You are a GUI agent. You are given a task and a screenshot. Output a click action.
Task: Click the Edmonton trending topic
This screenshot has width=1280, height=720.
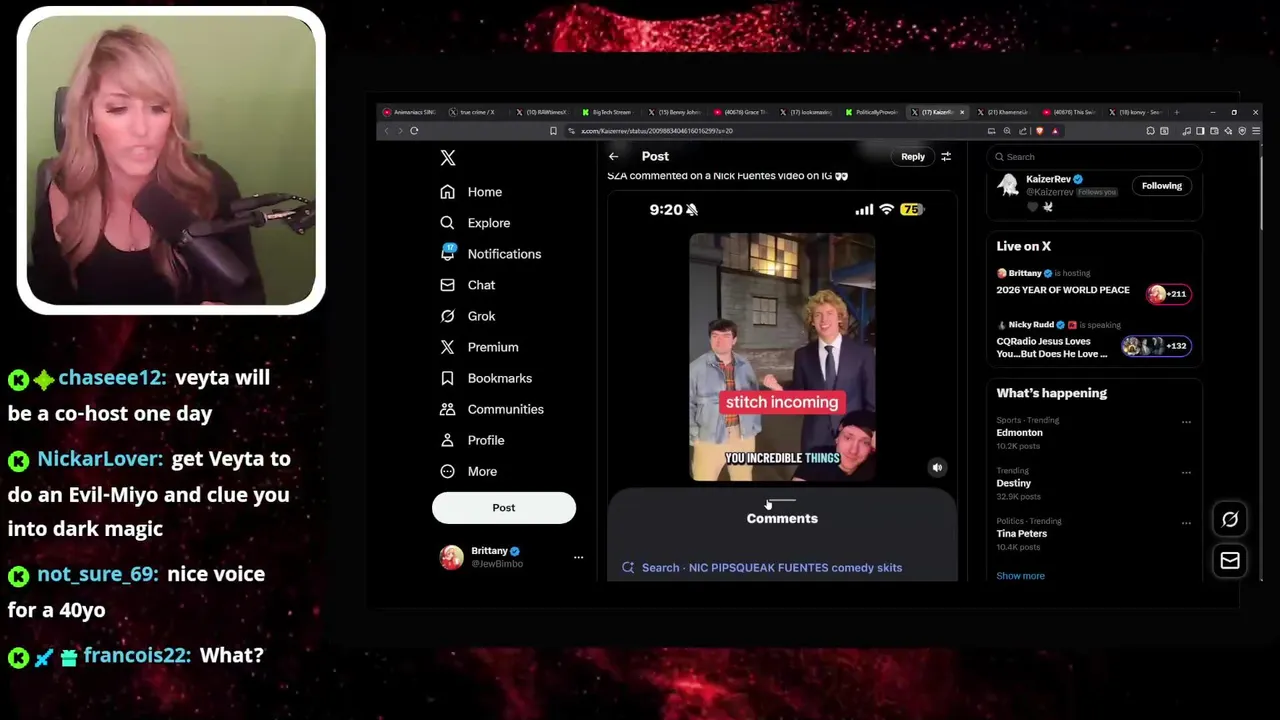(1019, 433)
